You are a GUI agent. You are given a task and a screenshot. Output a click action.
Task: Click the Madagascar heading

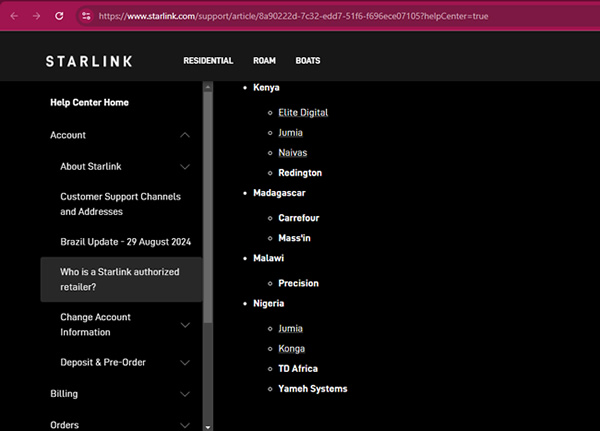click(x=279, y=193)
